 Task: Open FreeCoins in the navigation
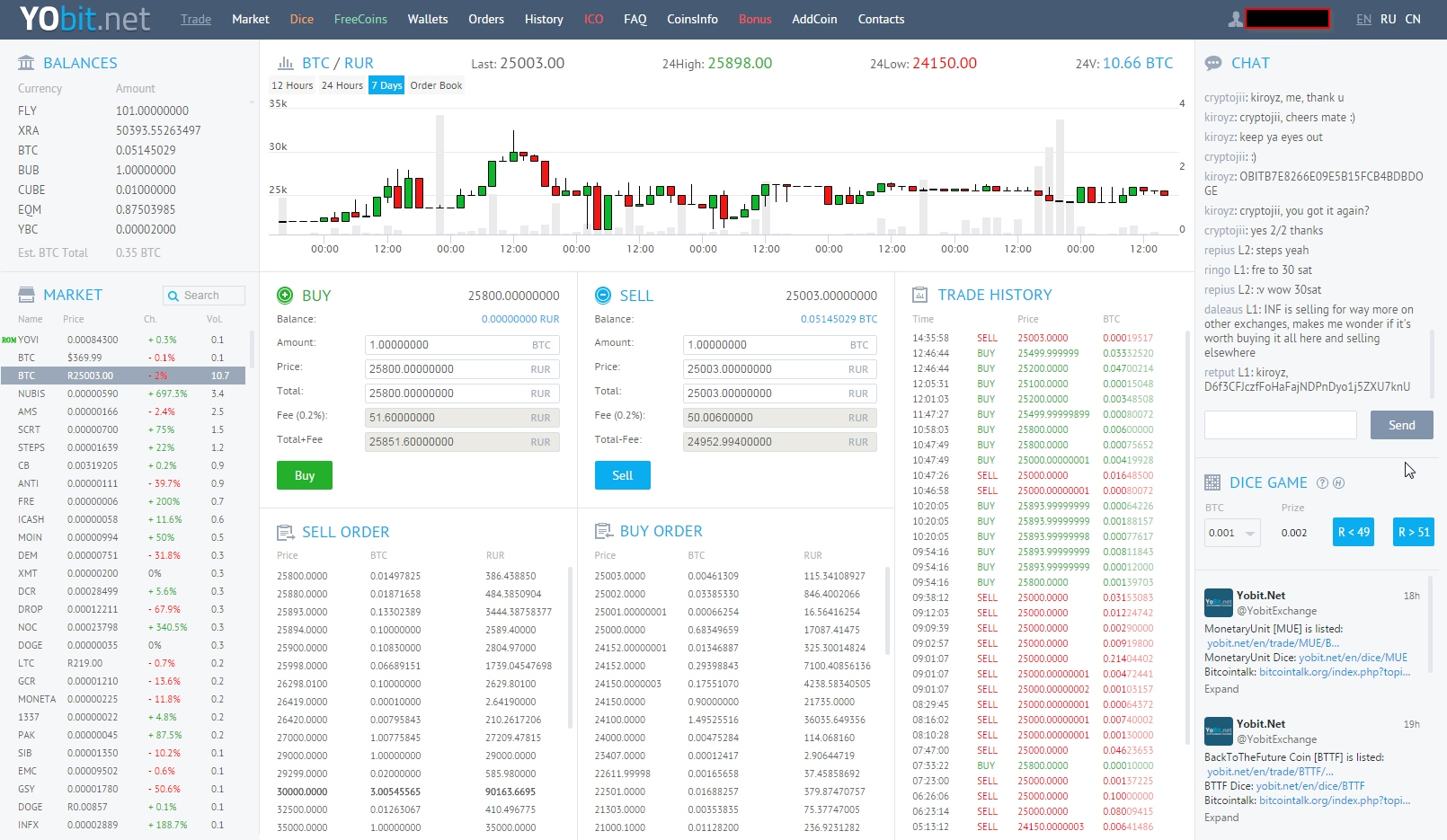360,19
